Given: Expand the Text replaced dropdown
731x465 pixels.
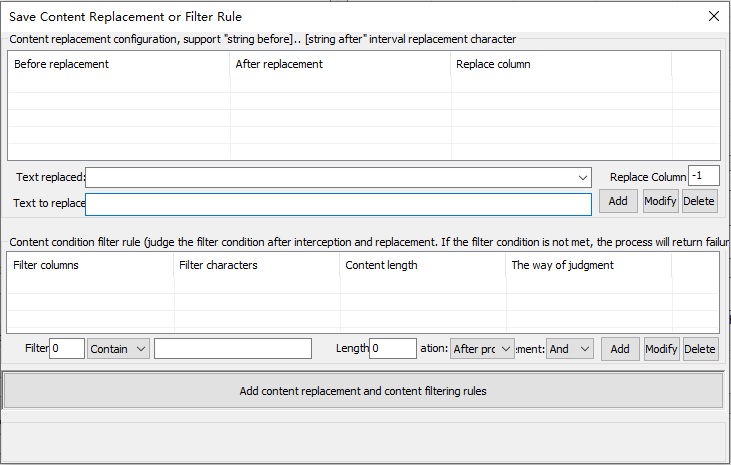Looking at the screenshot, I should click(x=583, y=177).
